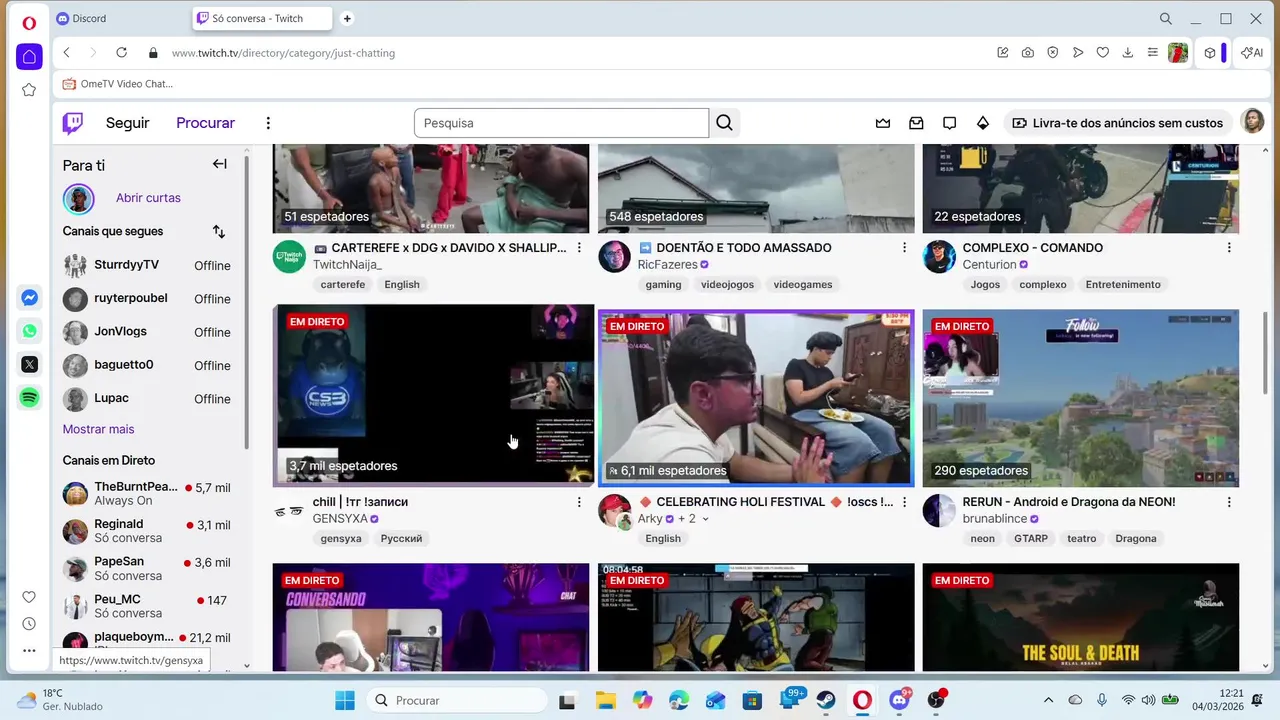Open the Windows Start menu
The image size is (1280, 720).
(344, 700)
